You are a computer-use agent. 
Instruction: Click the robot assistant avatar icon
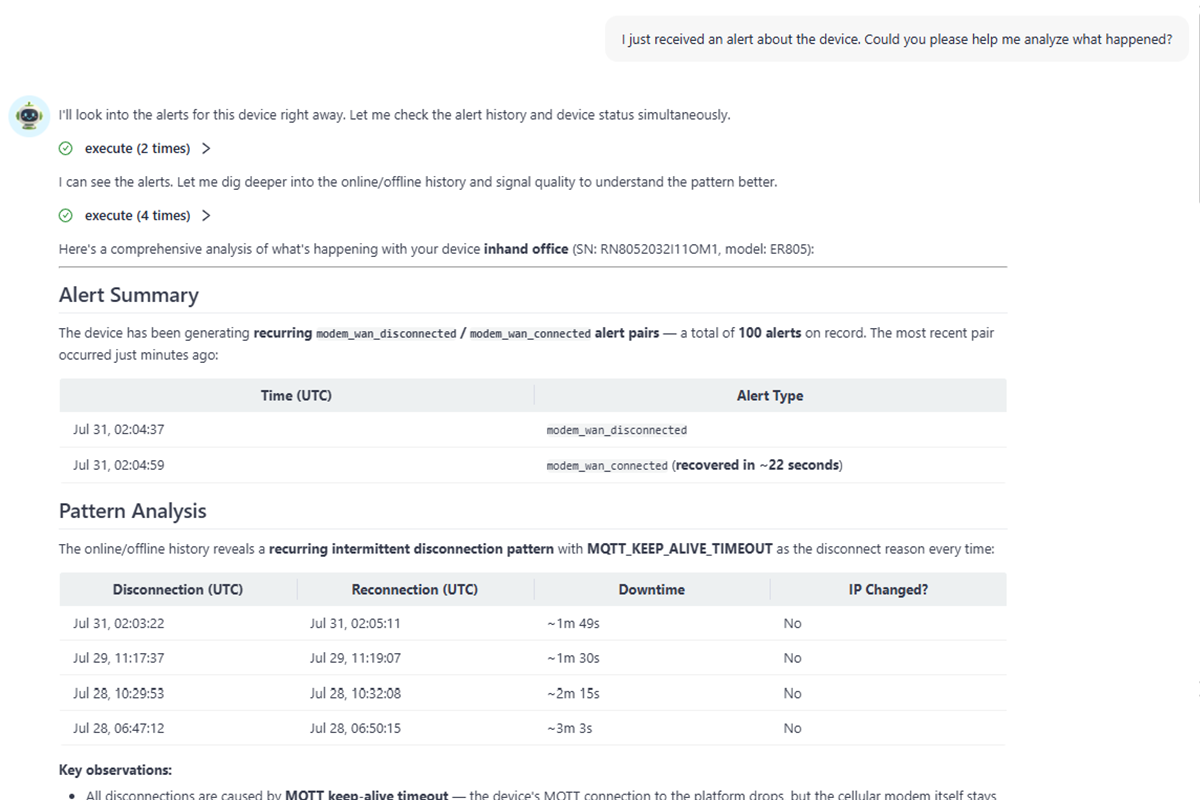tap(29, 116)
